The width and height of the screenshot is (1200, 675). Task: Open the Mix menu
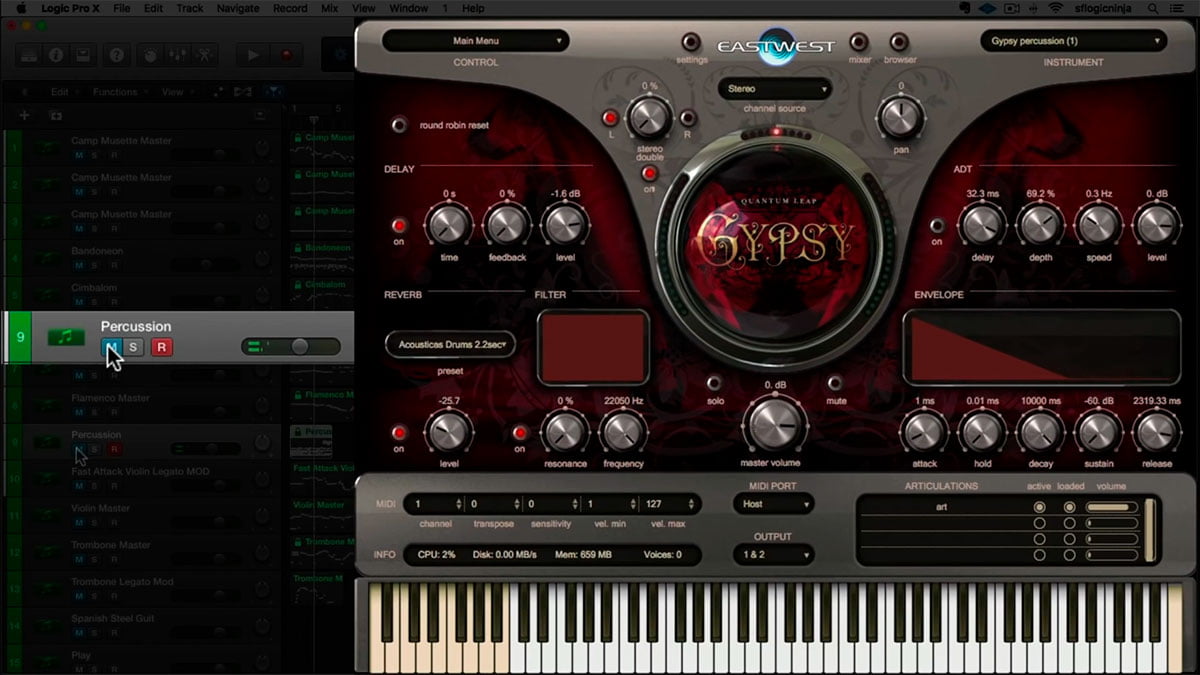tap(329, 8)
